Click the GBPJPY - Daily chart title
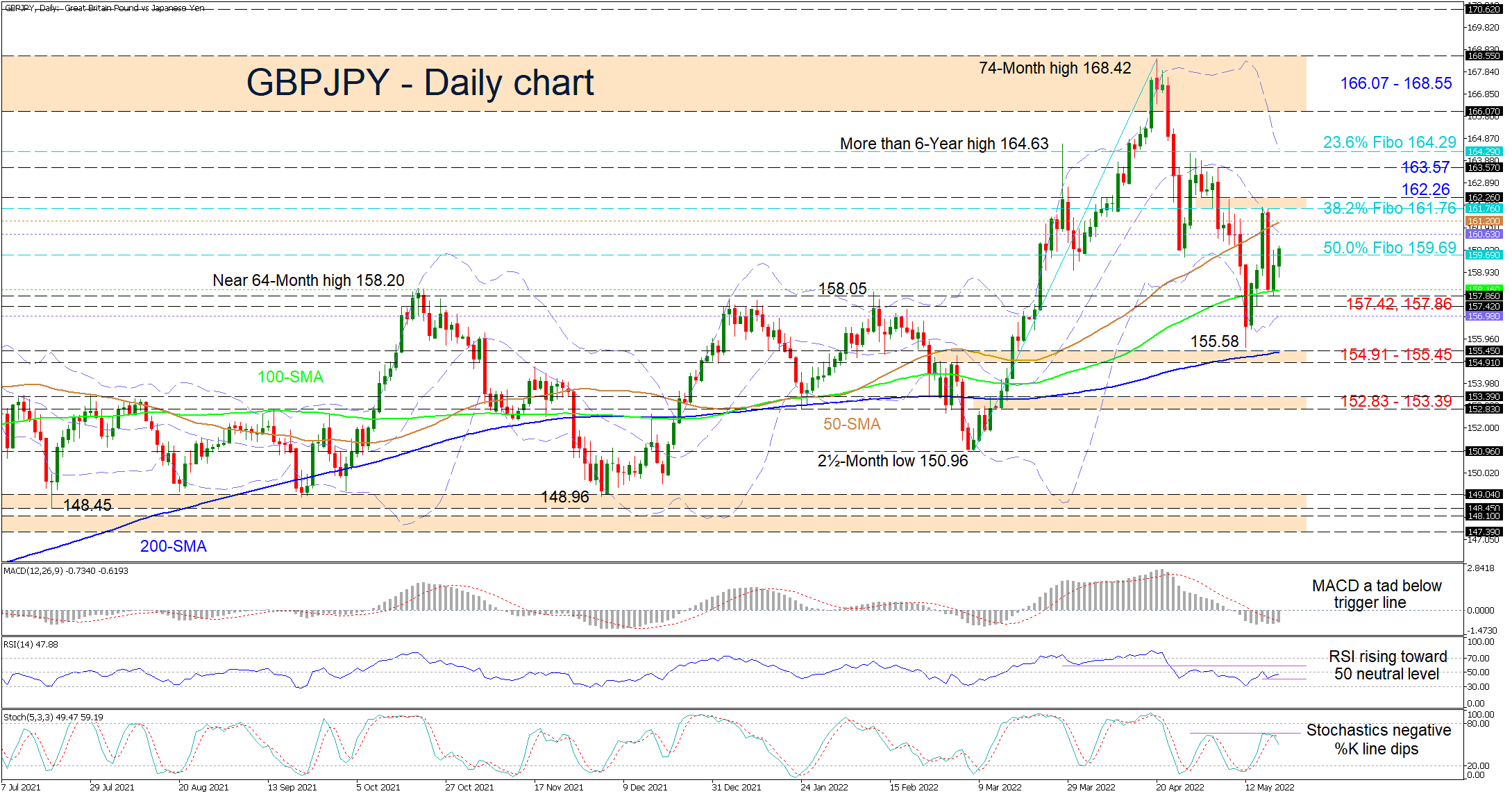This screenshot has height=796, width=1512. click(420, 83)
